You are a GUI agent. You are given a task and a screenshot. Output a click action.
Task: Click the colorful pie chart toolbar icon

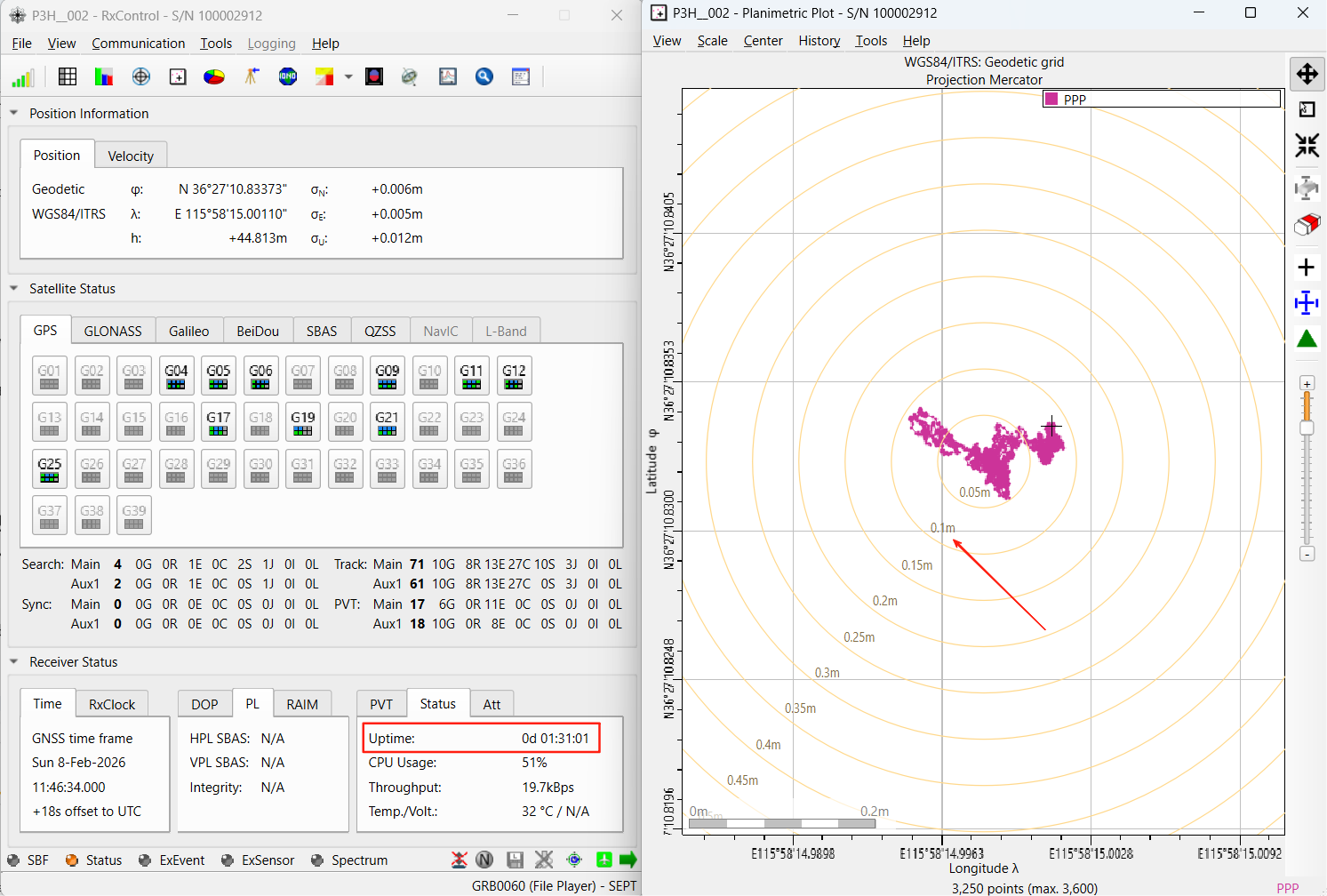pos(214,76)
